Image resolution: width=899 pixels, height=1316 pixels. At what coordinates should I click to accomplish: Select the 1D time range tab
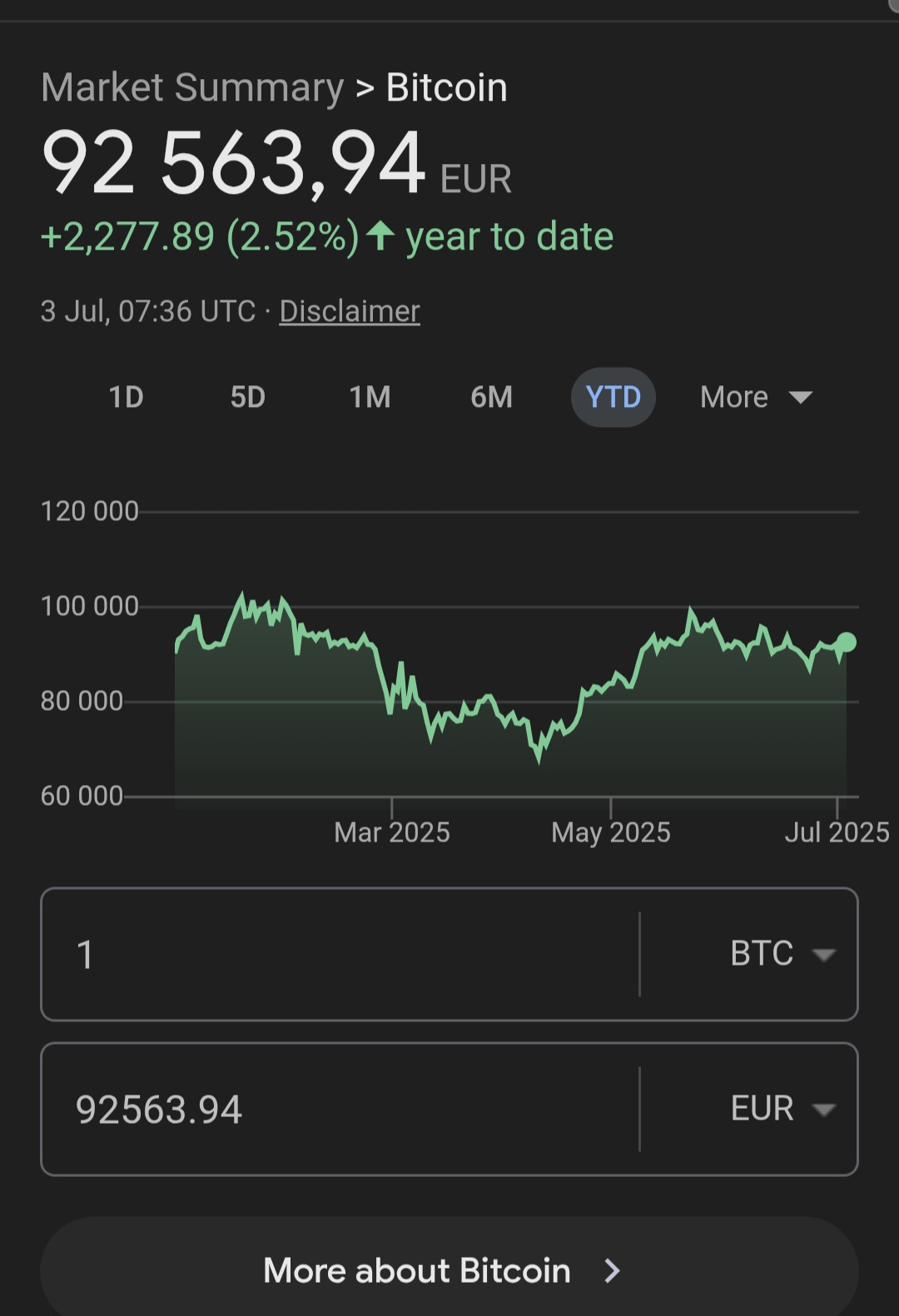127,397
